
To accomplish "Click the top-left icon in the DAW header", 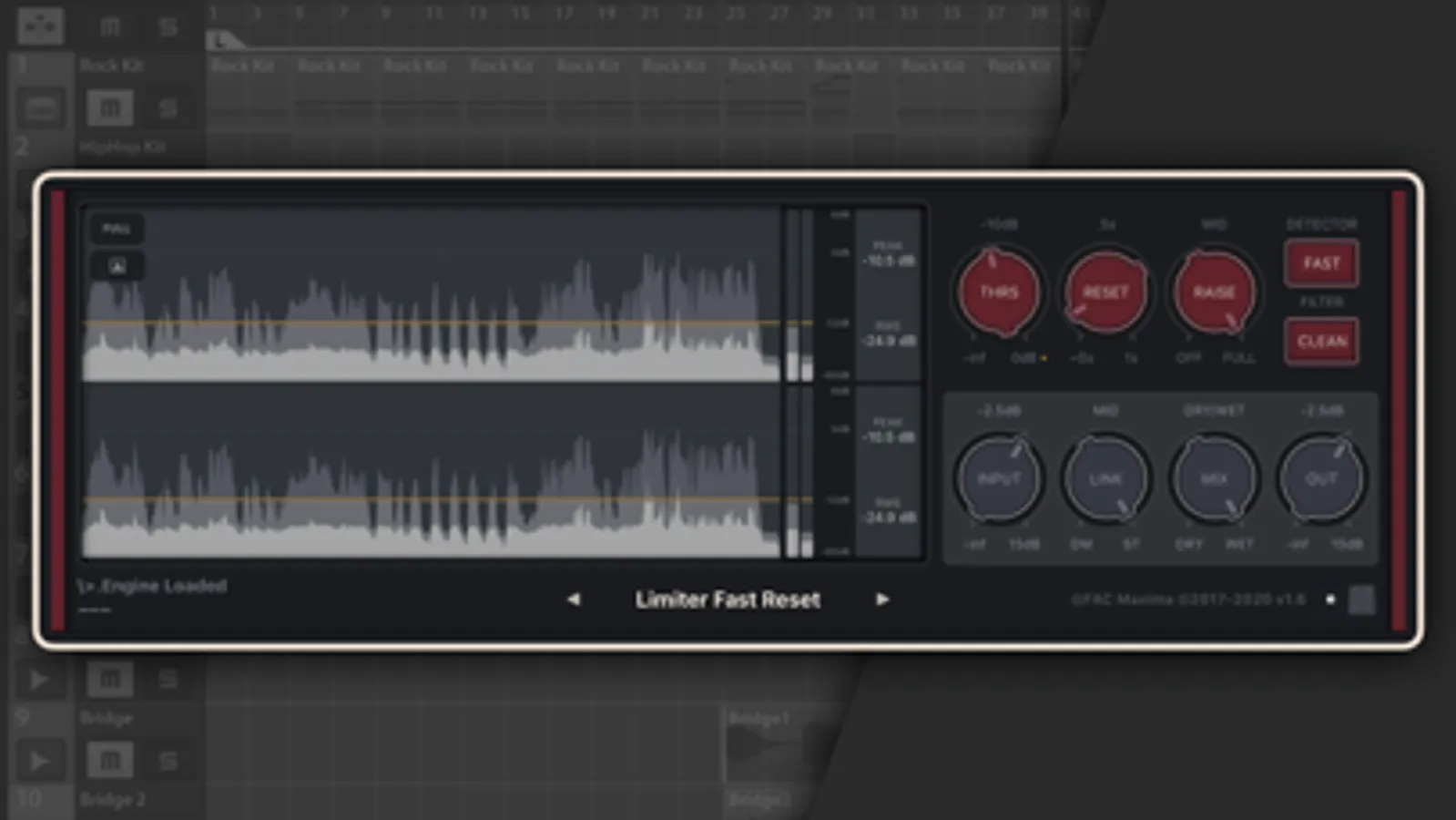I will tap(41, 26).
